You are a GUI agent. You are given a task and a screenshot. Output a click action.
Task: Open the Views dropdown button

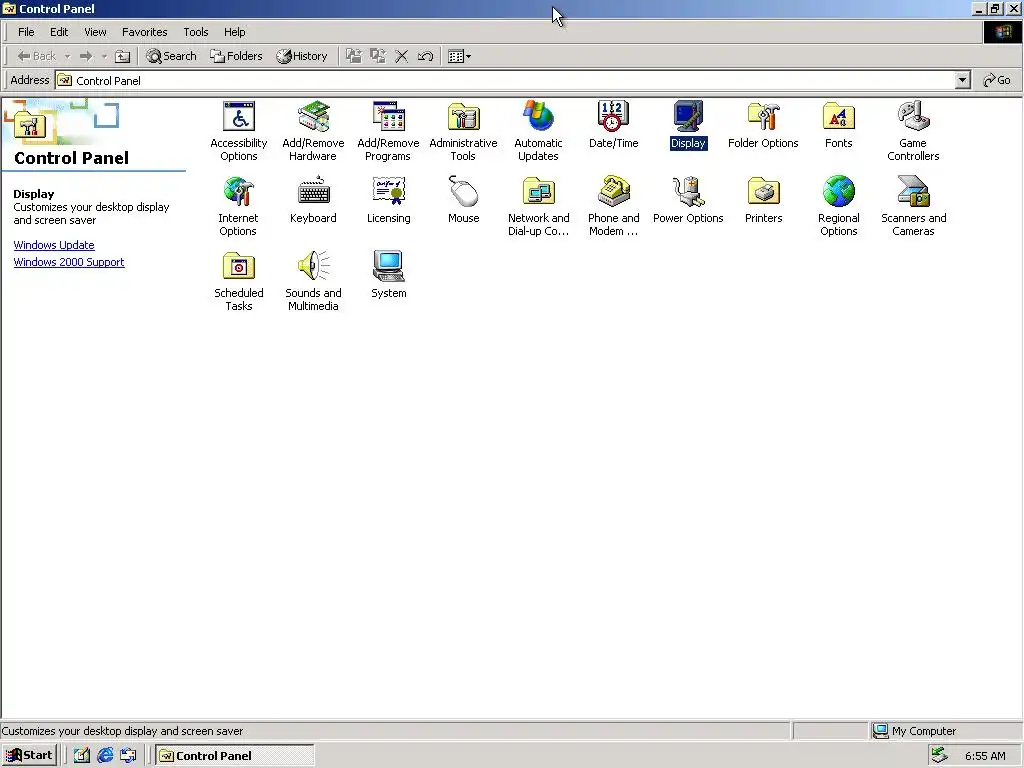point(460,56)
